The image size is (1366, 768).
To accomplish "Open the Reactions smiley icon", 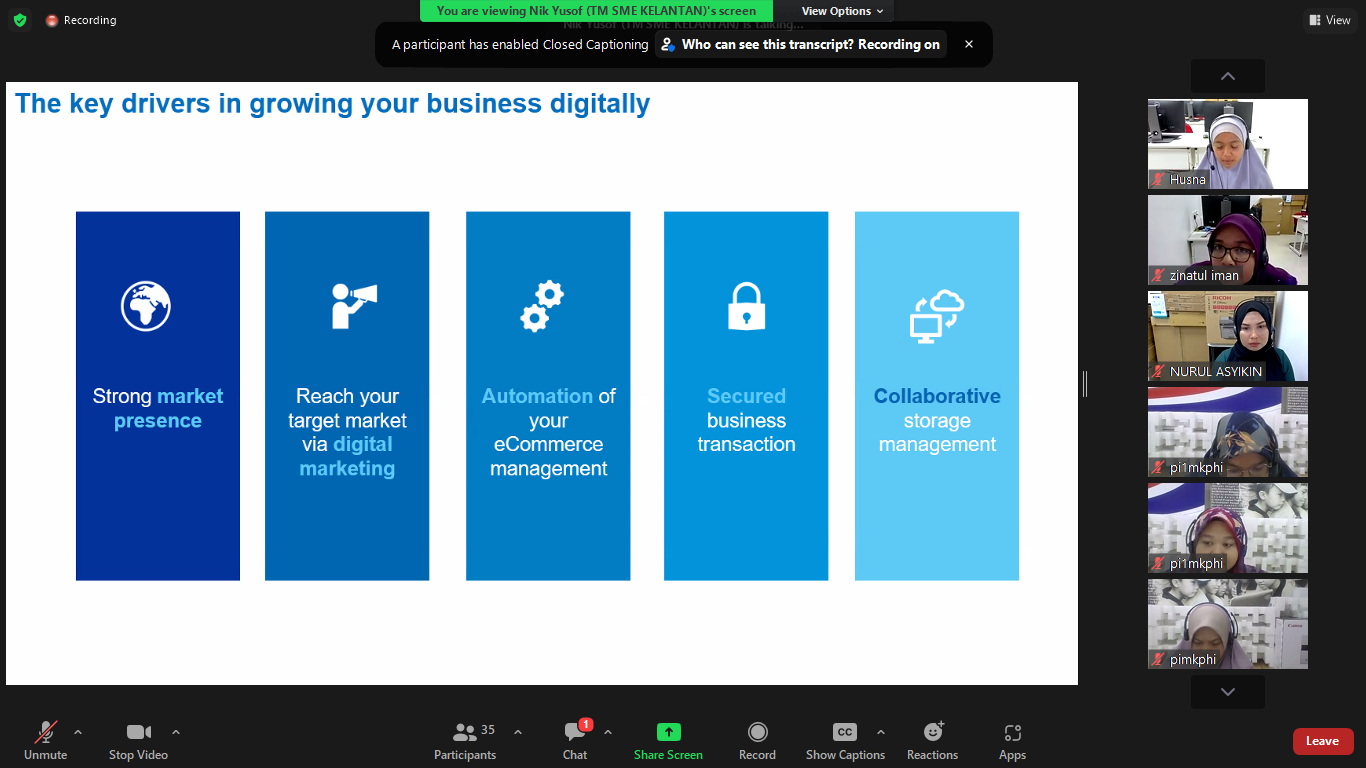I will click(932, 733).
